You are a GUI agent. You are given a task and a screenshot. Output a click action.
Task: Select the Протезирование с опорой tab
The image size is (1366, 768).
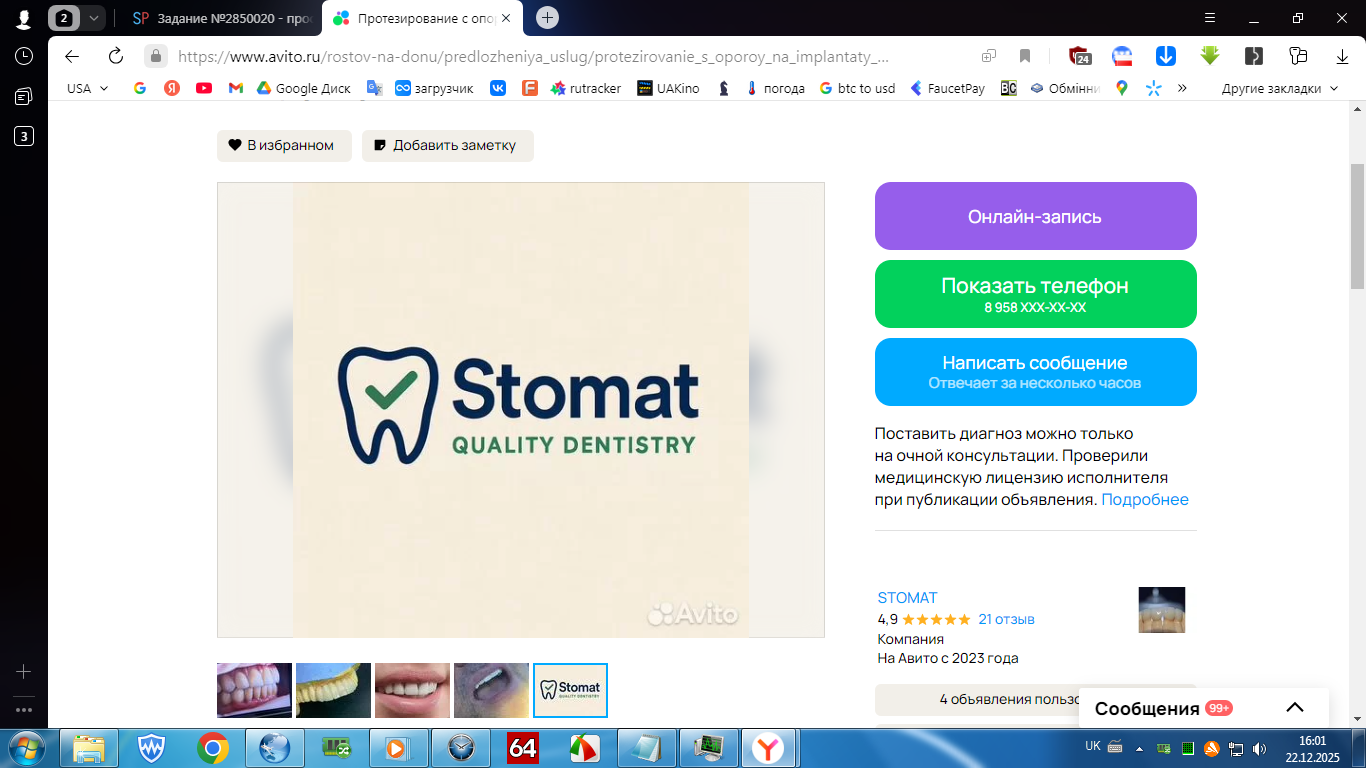point(423,18)
